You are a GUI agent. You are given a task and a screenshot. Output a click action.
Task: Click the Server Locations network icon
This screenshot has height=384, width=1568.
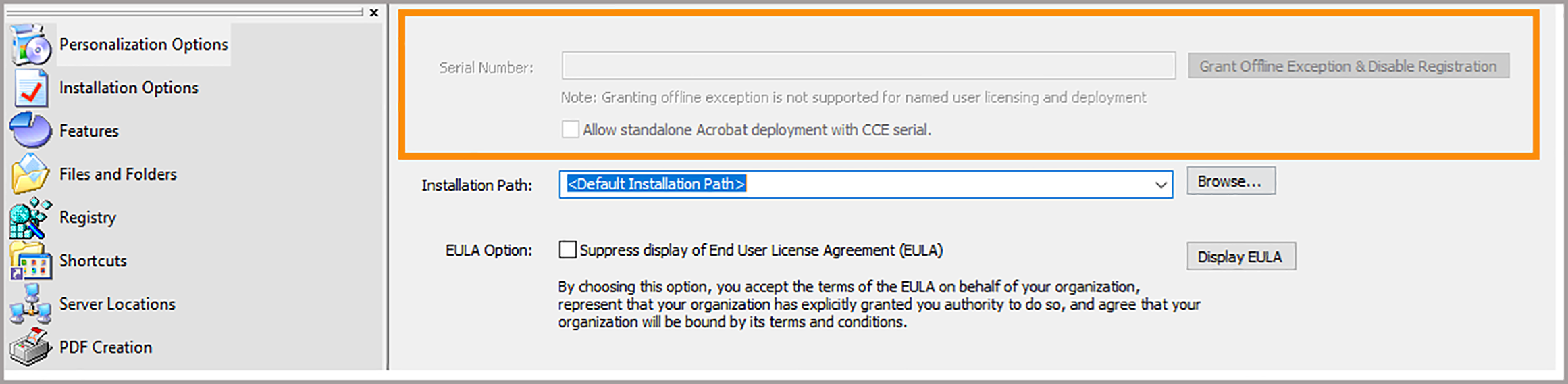pos(31,304)
